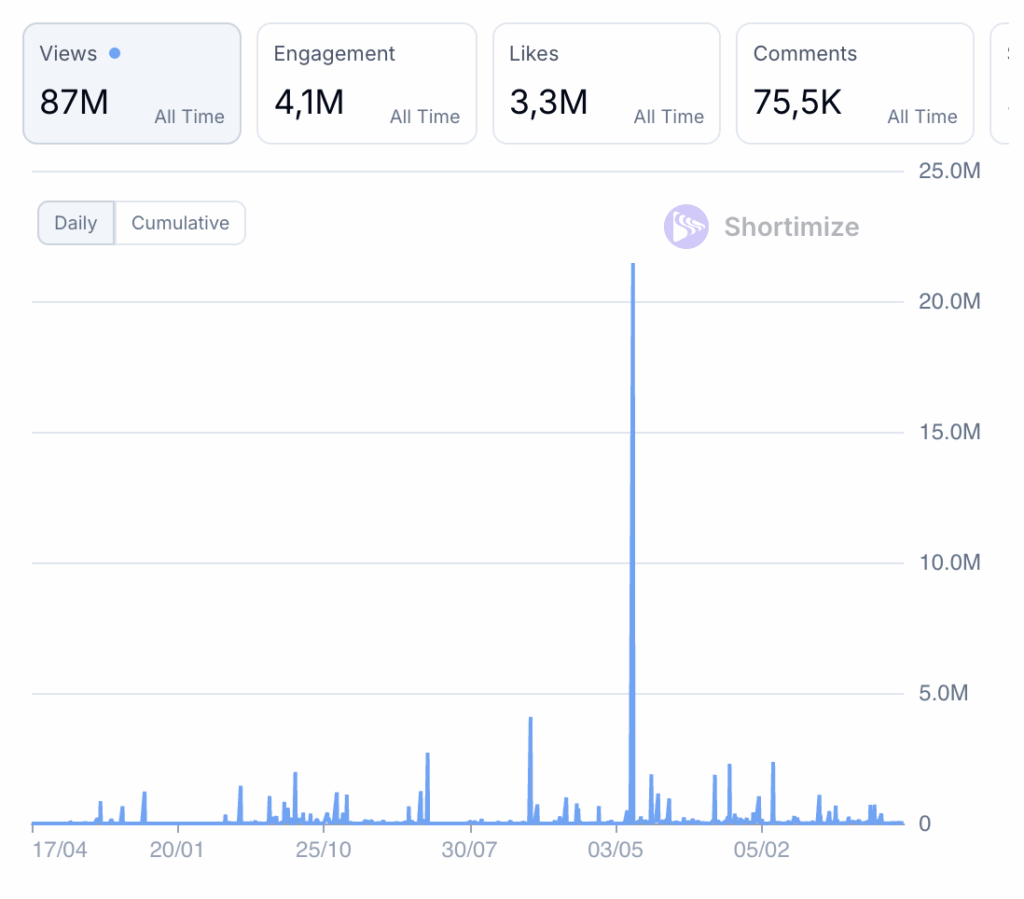Click the 05/02 date tick label
Screen dimensions: 1024x899
[762, 850]
